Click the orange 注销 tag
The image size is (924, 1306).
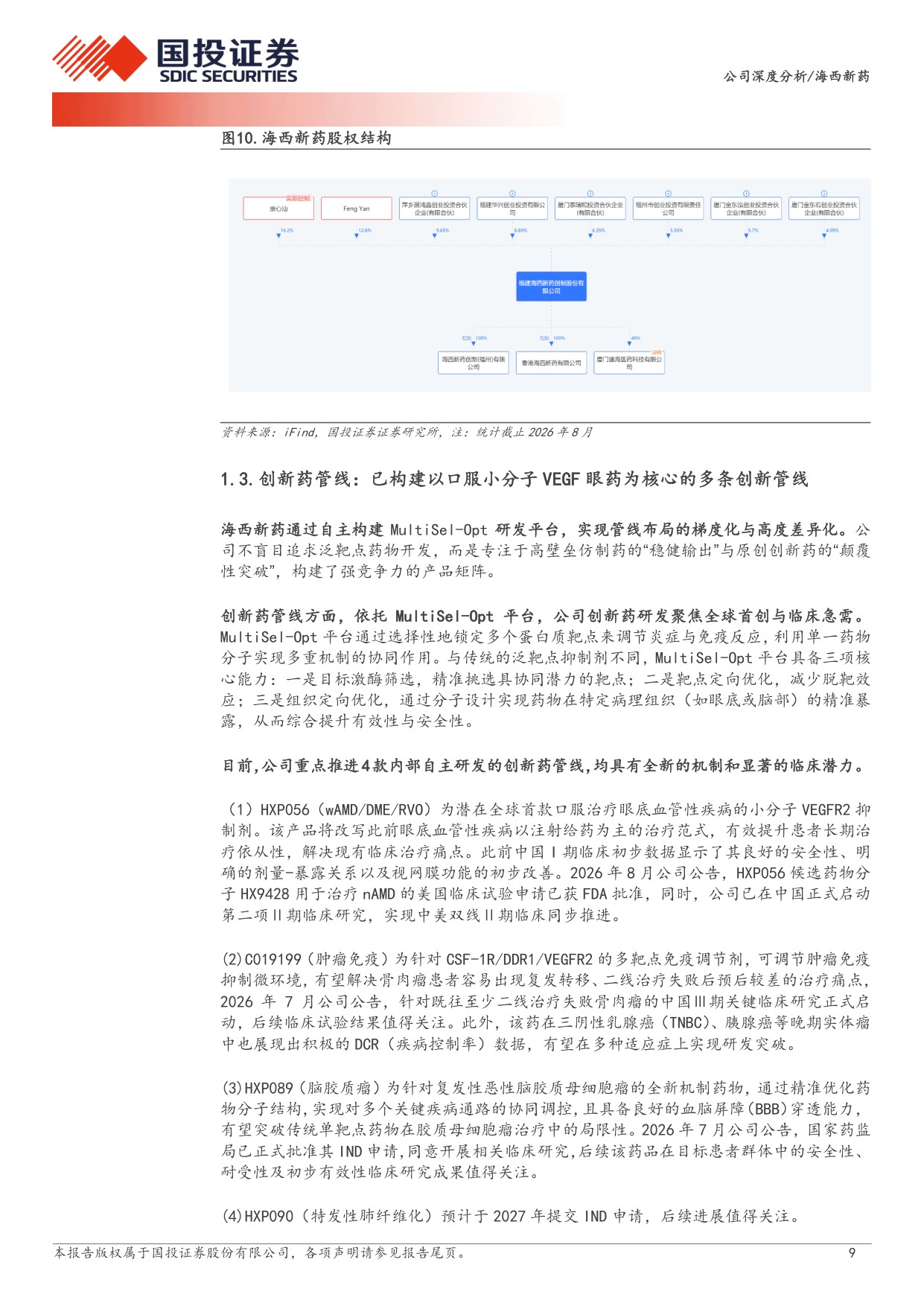[x=657, y=353]
